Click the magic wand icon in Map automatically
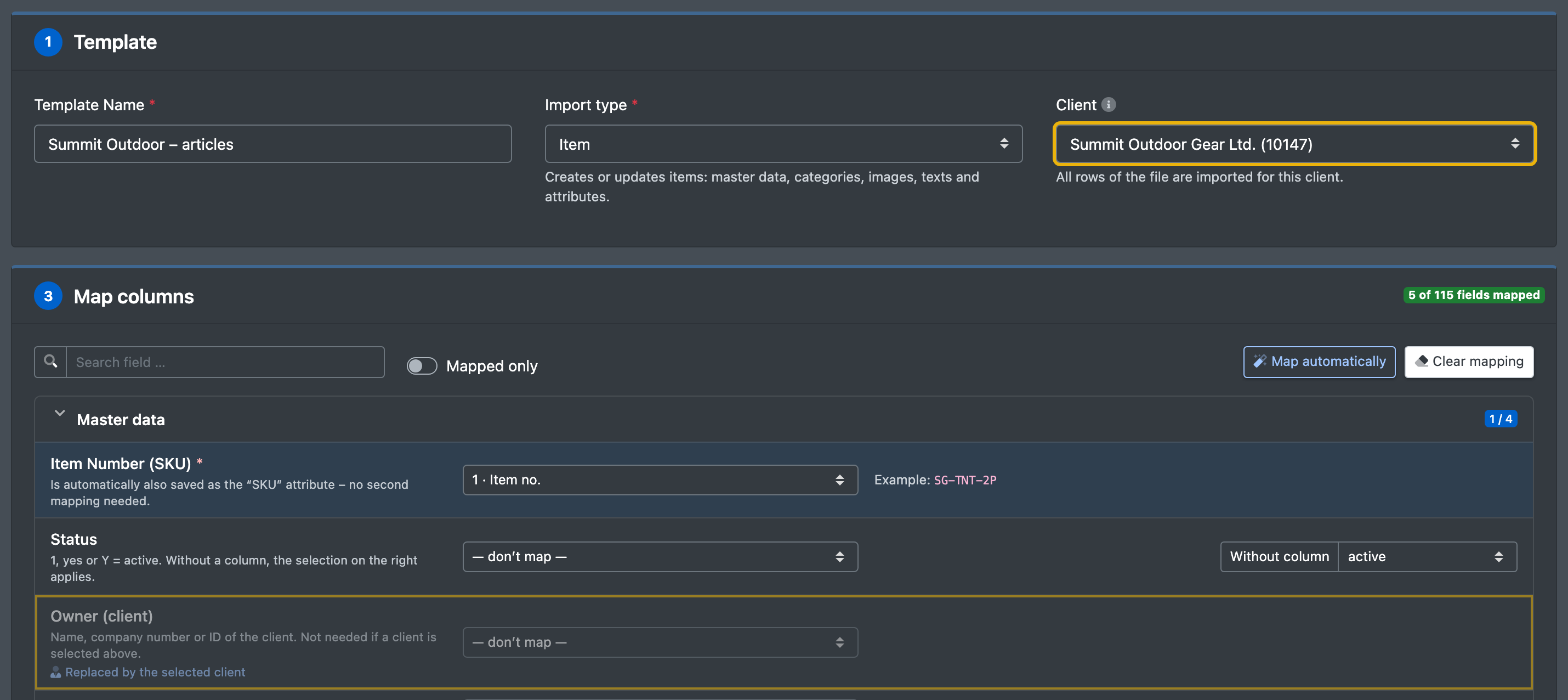 tap(1259, 362)
